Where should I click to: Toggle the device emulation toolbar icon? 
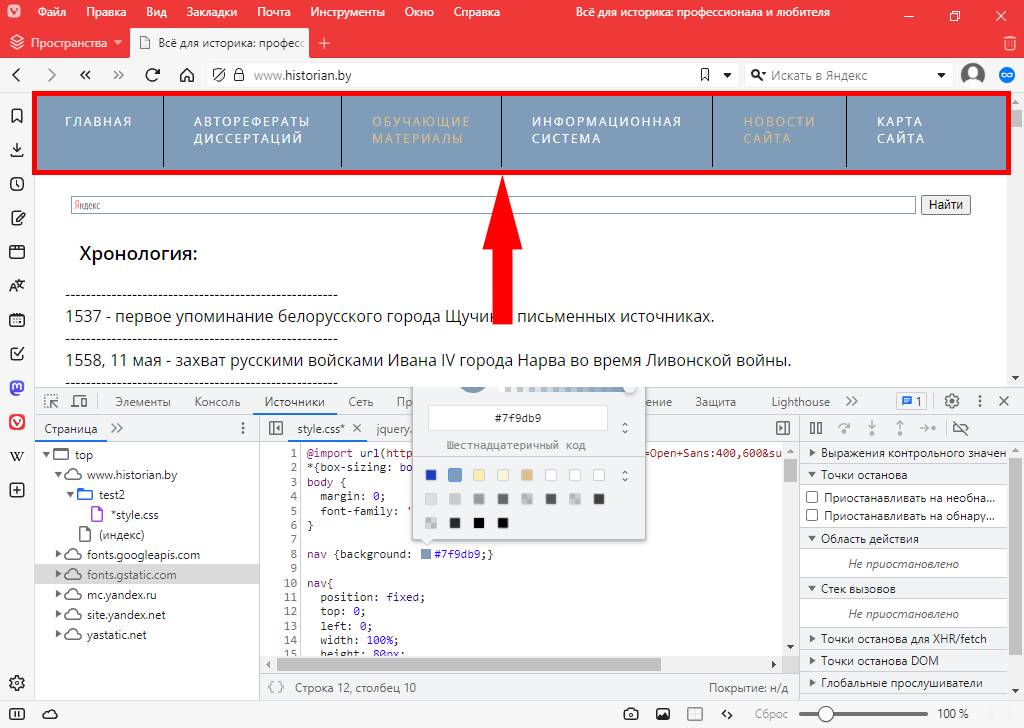click(x=79, y=401)
